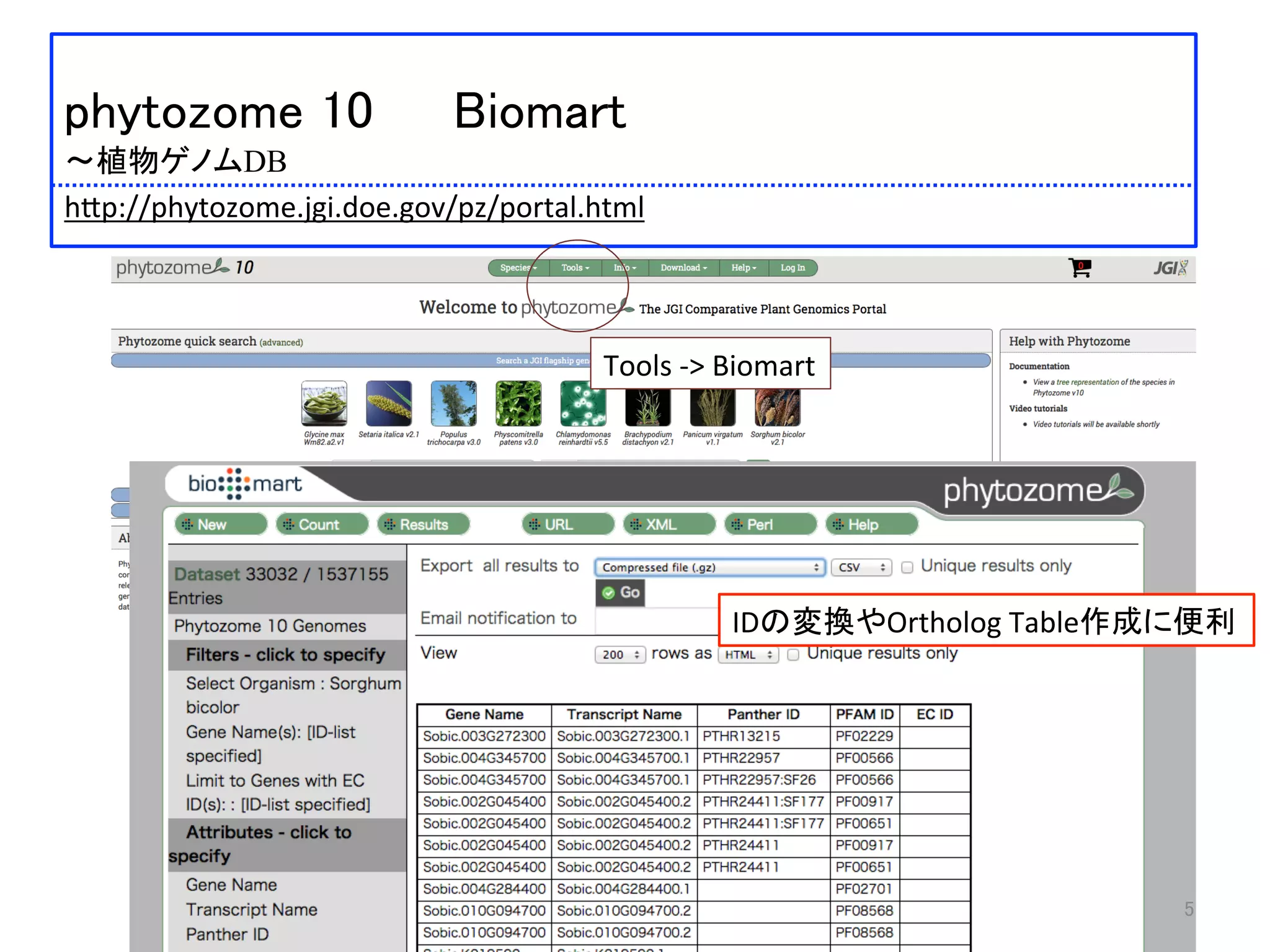The height and width of the screenshot is (952, 1270).
Task: Select Setaria italica species thumbnail
Action: click(x=389, y=403)
